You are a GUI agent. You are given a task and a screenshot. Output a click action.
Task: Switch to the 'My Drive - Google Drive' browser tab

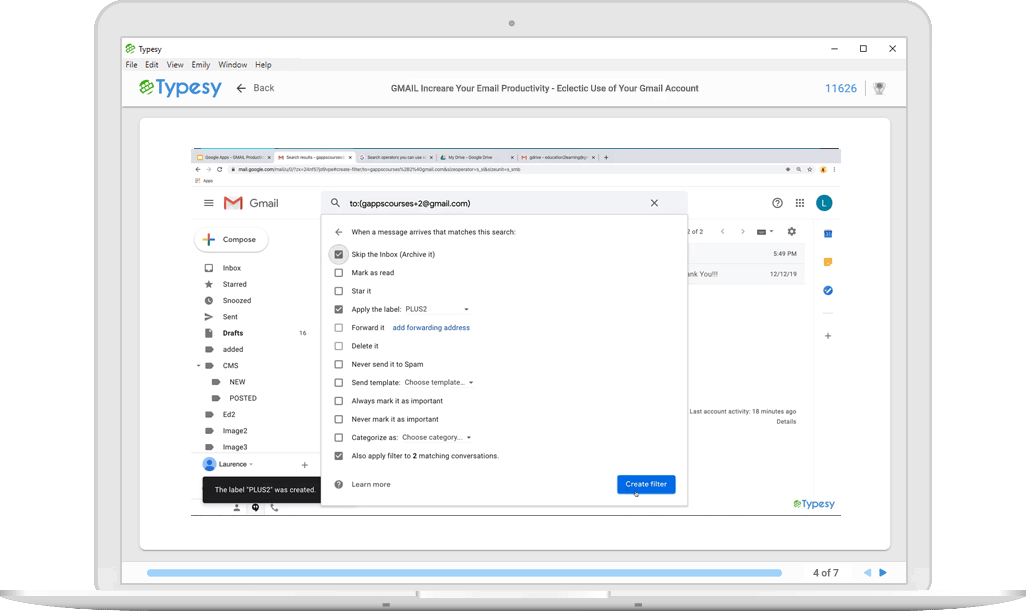pyautogui.click(x=475, y=158)
